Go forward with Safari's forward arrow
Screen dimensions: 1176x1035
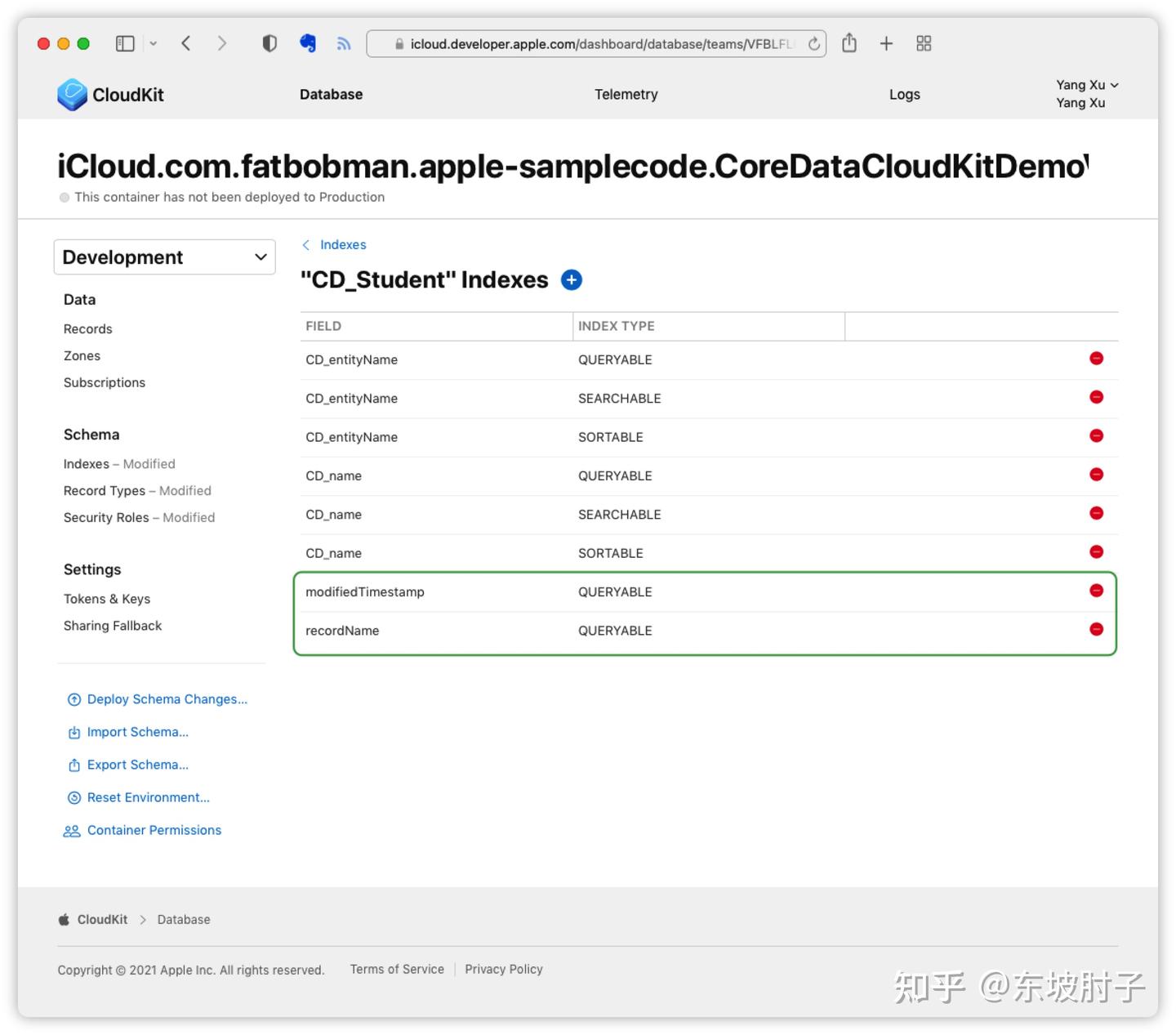point(222,43)
